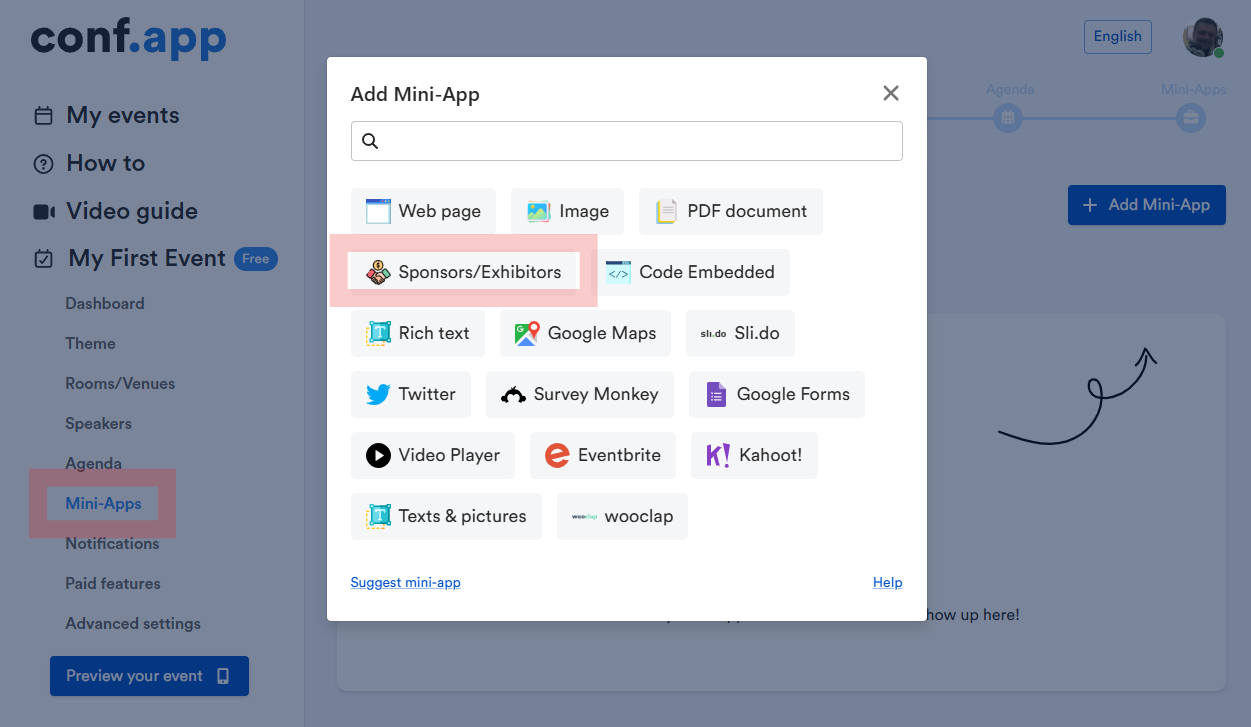The width and height of the screenshot is (1251, 727).
Task: Choose the Kahoot! mini-app
Action: point(754,455)
